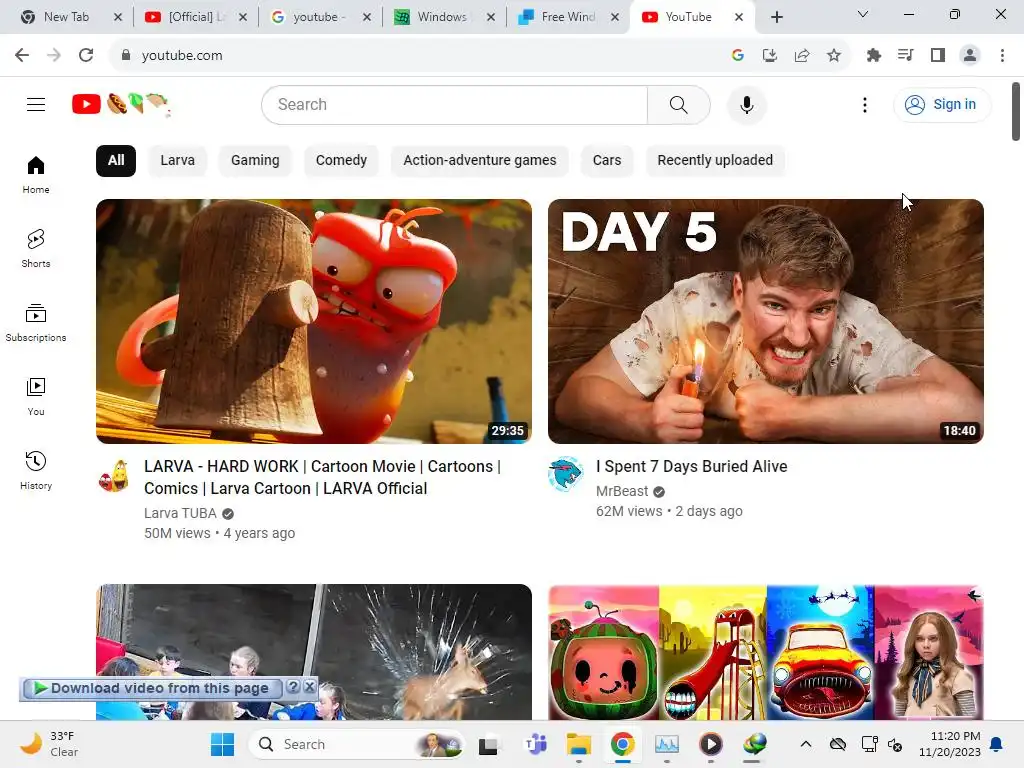Screen dimensions: 1024x768
Task: Click the install app icon in address bar
Action: click(770, 56)
